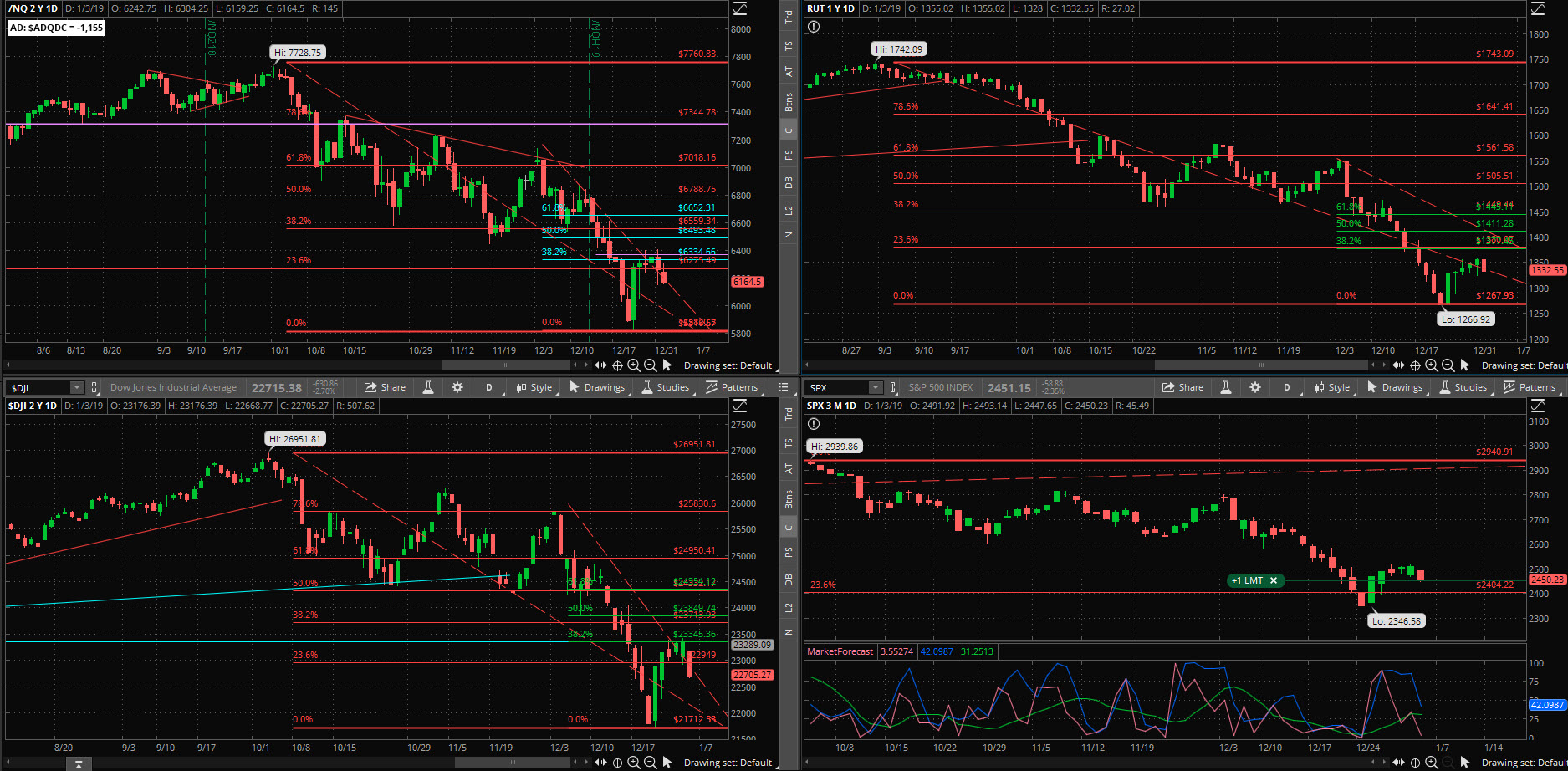Open the Btns side tab beside the /NQ chart
The image size is (1568, 771).
(788, 102)
